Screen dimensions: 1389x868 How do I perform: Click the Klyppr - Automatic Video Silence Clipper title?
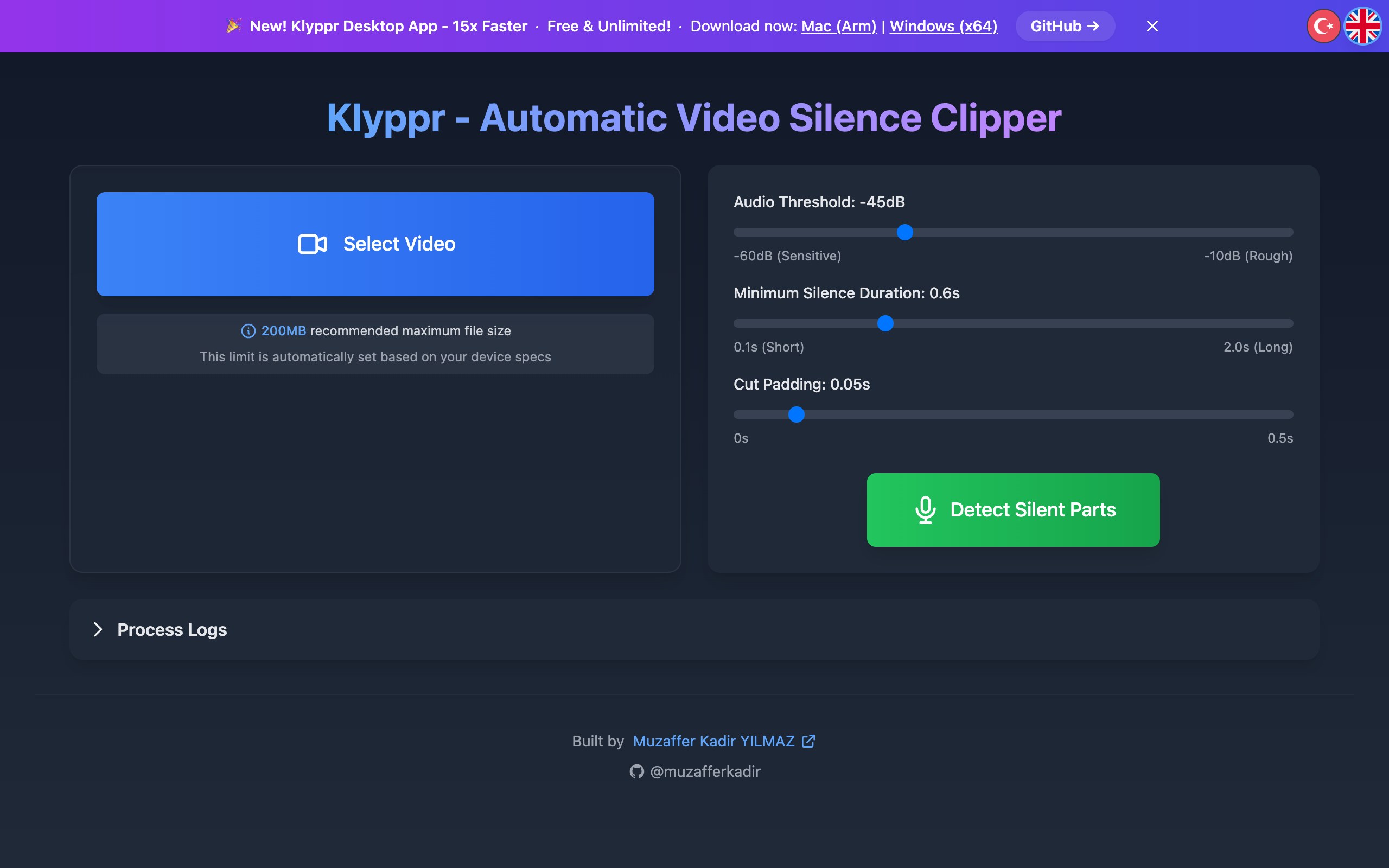694,118
